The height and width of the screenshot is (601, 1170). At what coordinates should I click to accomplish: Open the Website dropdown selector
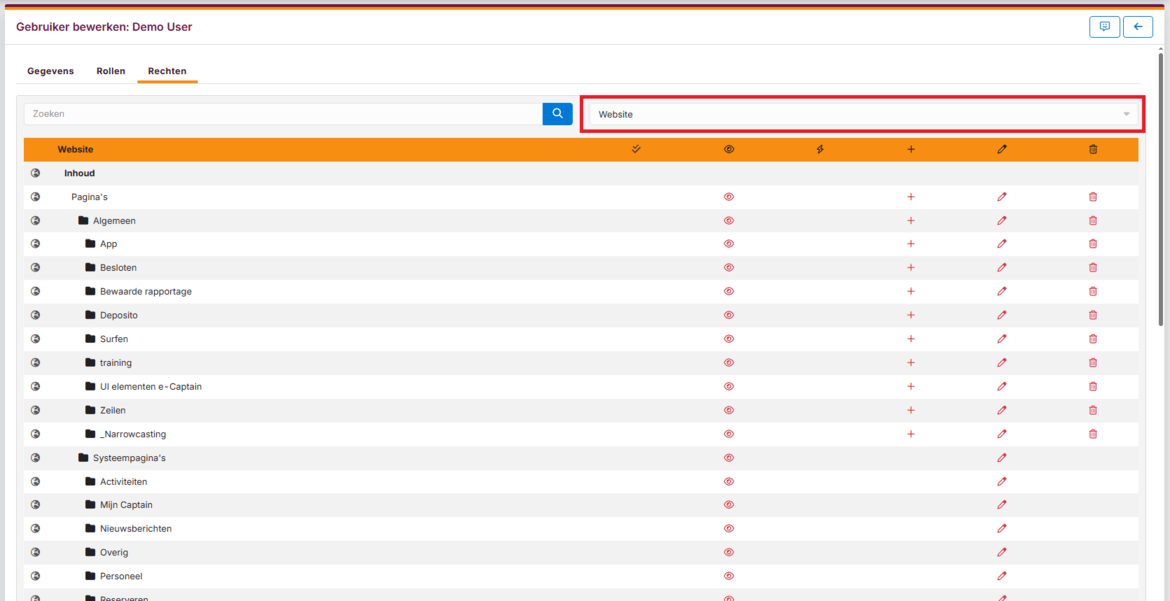click(862, 114)
